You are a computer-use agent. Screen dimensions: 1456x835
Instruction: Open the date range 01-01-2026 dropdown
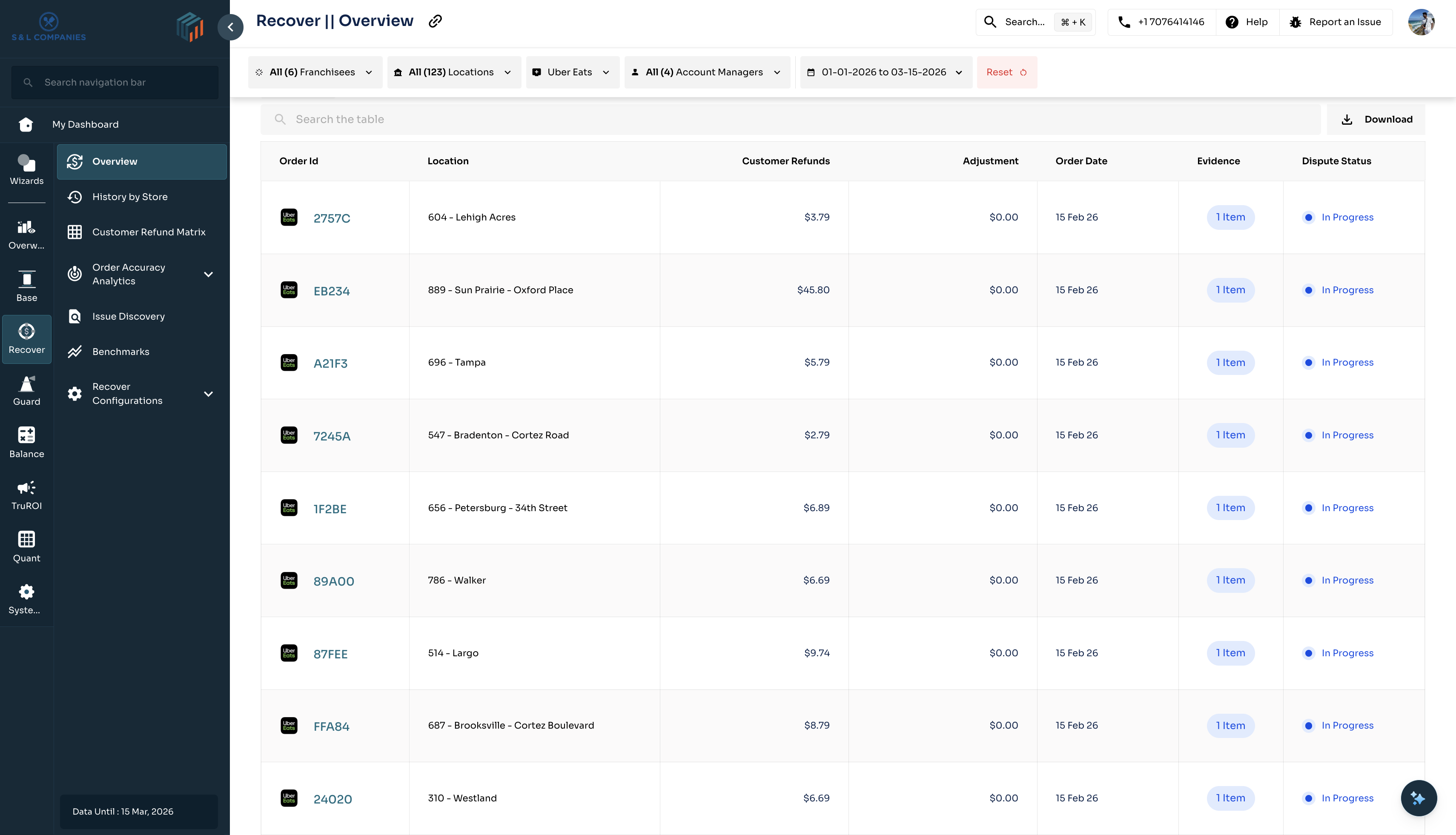coord(885,72)
